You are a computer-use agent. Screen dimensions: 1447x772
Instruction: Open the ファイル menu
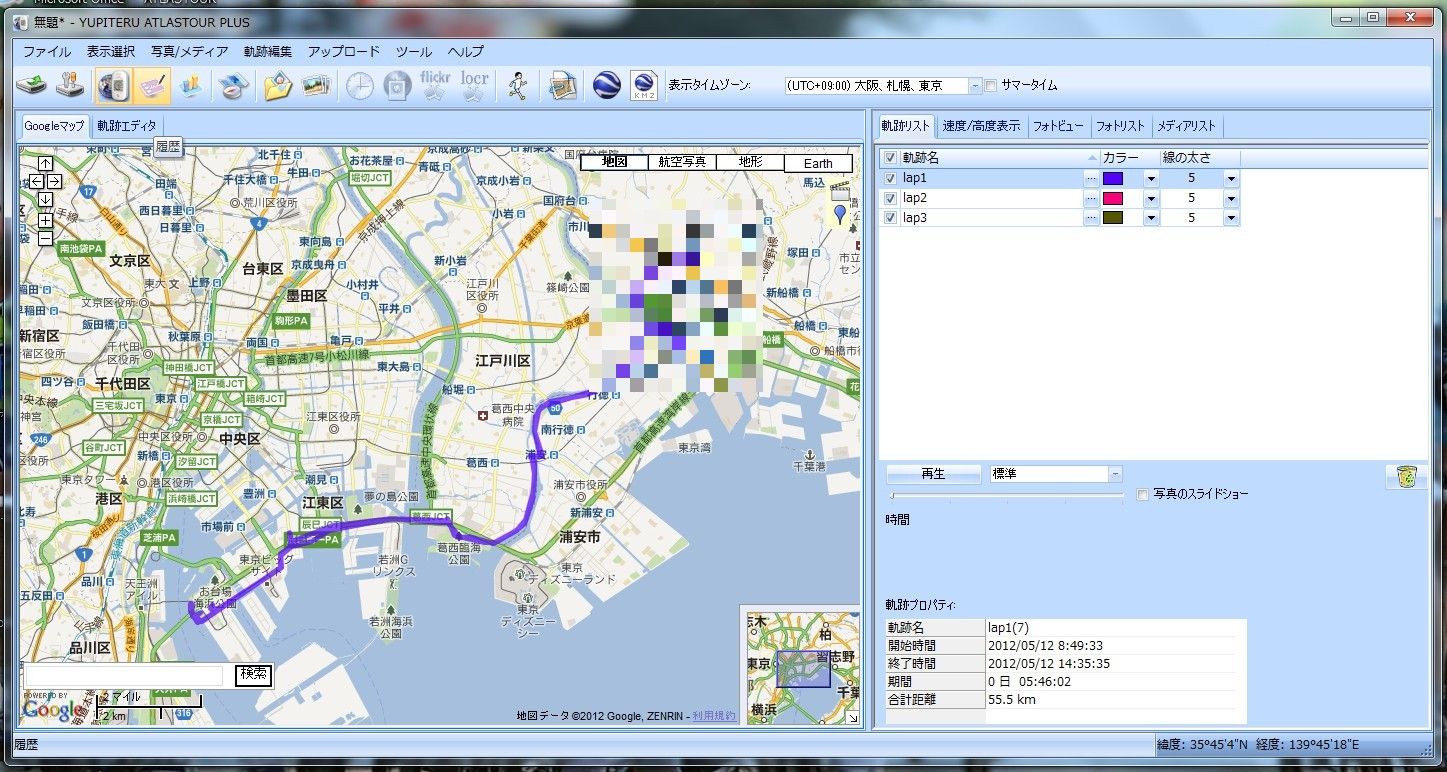click(x=47, y=52)
